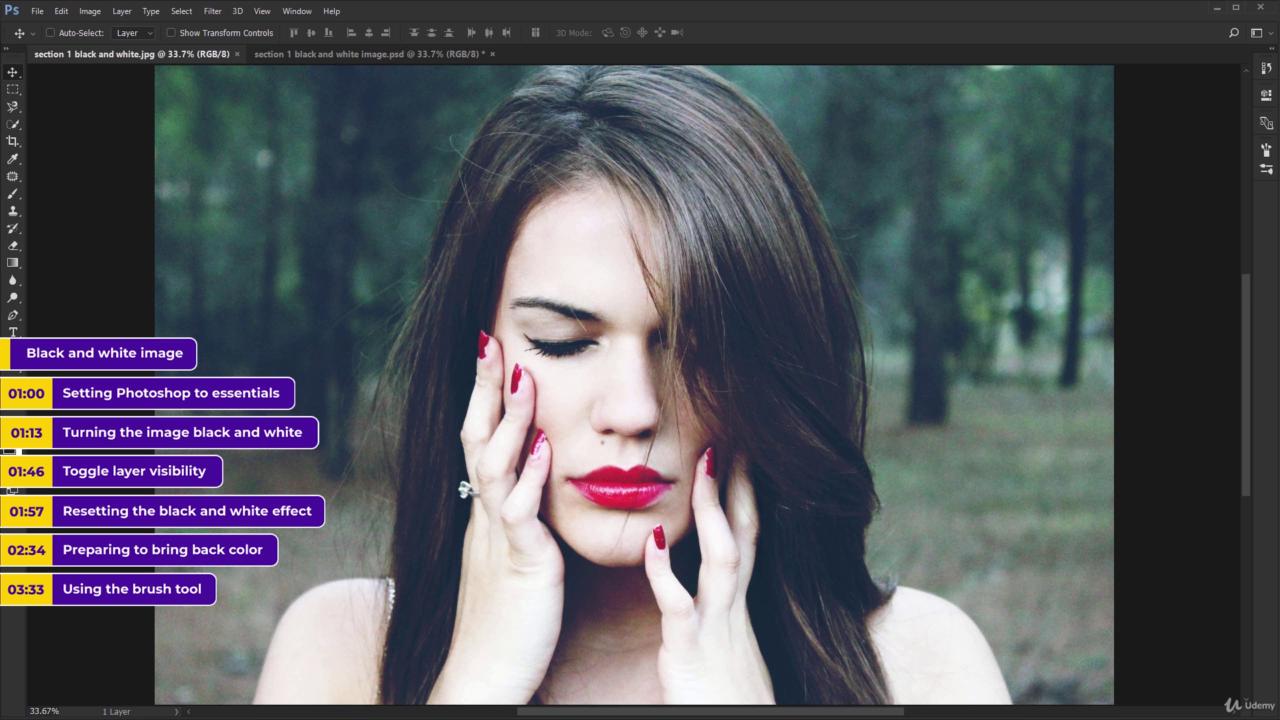Click the search magnifier icon
Viewport: 1280px width, 720px height.
[x=1234, y=33]
